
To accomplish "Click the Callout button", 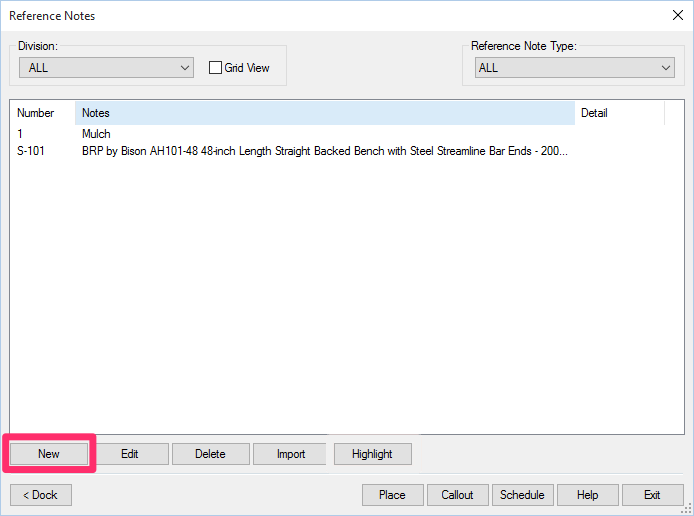I will pyautogui.click(x=458, y=495).
